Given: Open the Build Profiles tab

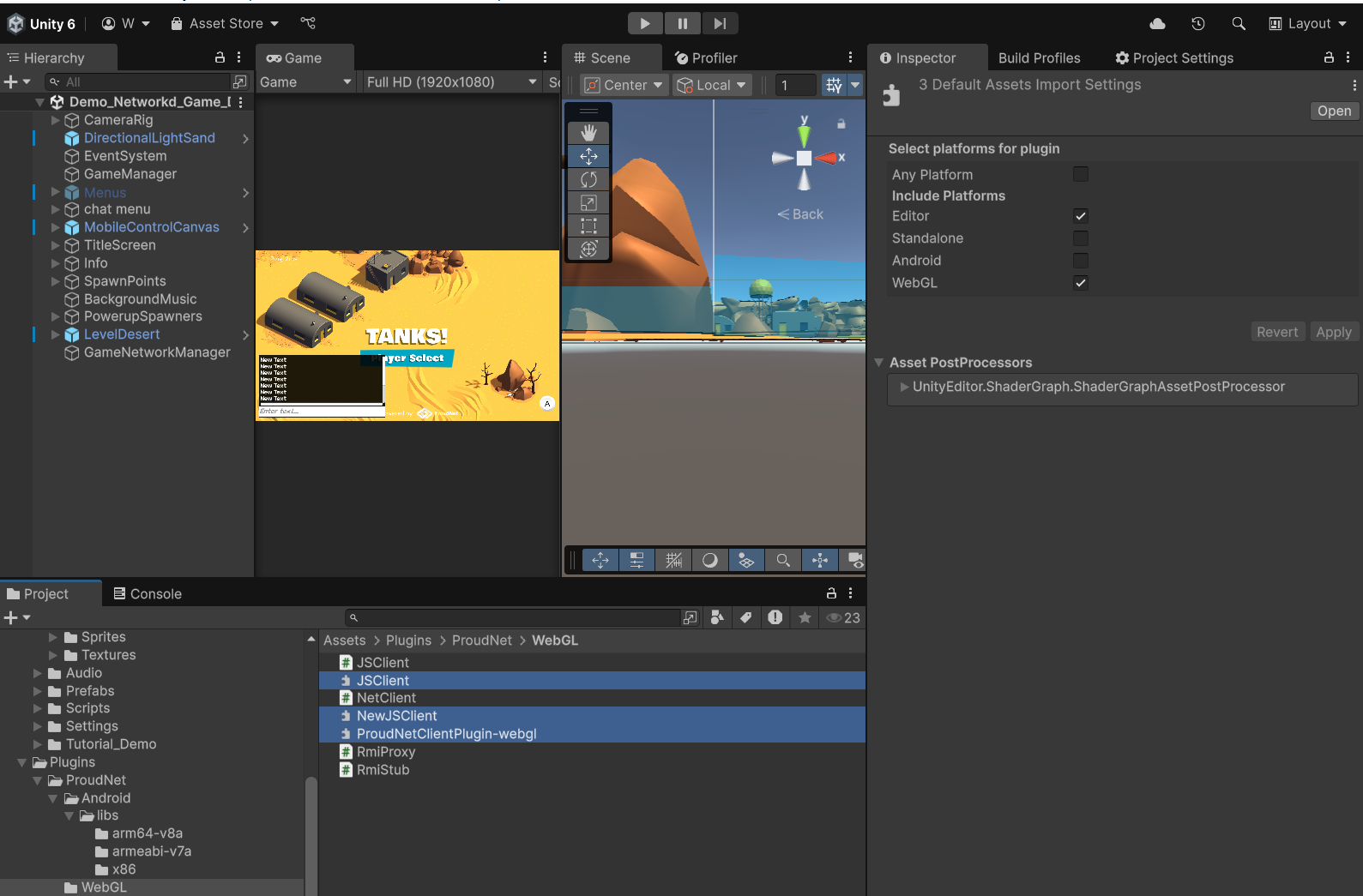Looking at the screenshot, I should (1039, 58).
